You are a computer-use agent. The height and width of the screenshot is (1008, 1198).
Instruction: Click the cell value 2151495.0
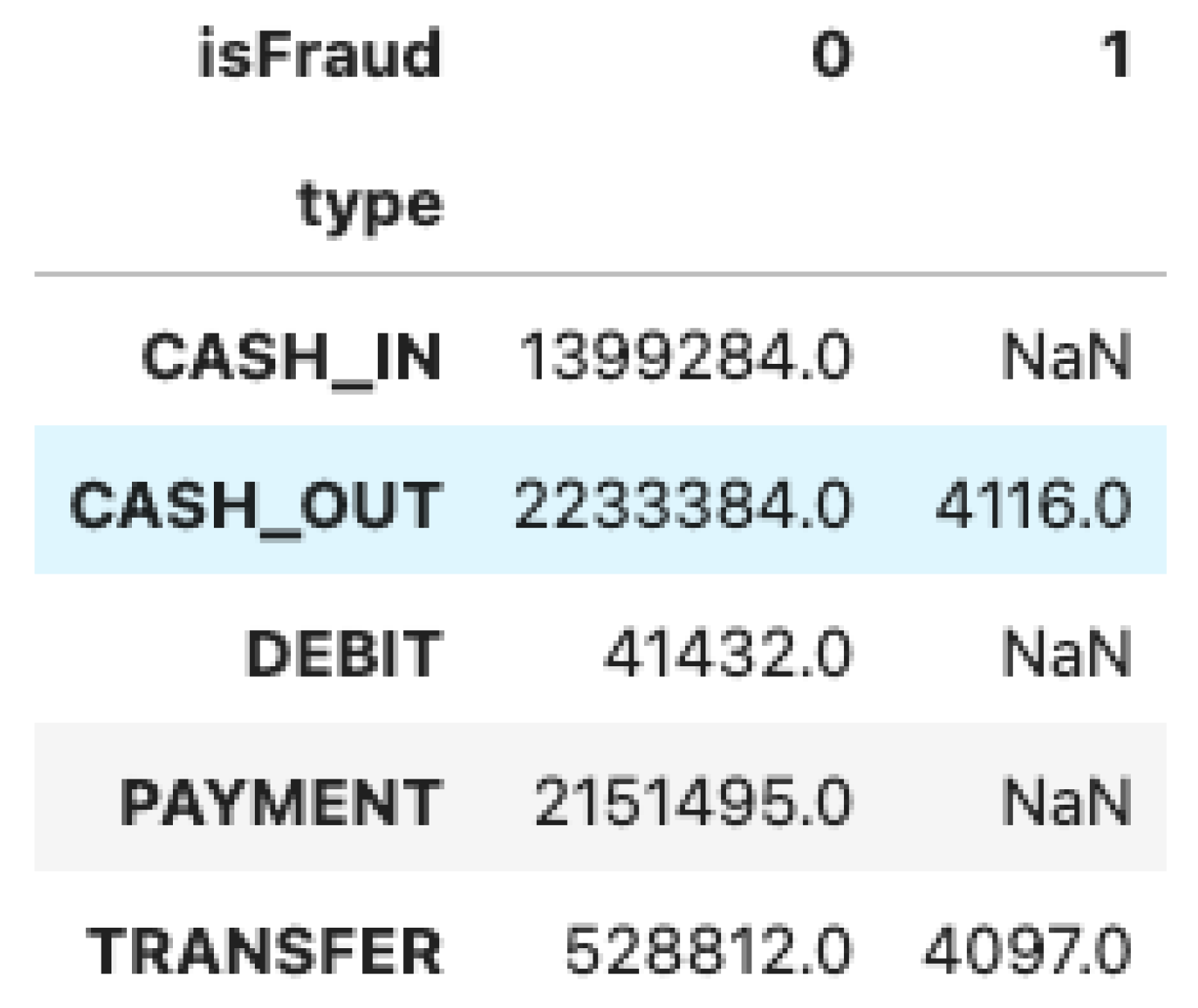coord(692,802)
